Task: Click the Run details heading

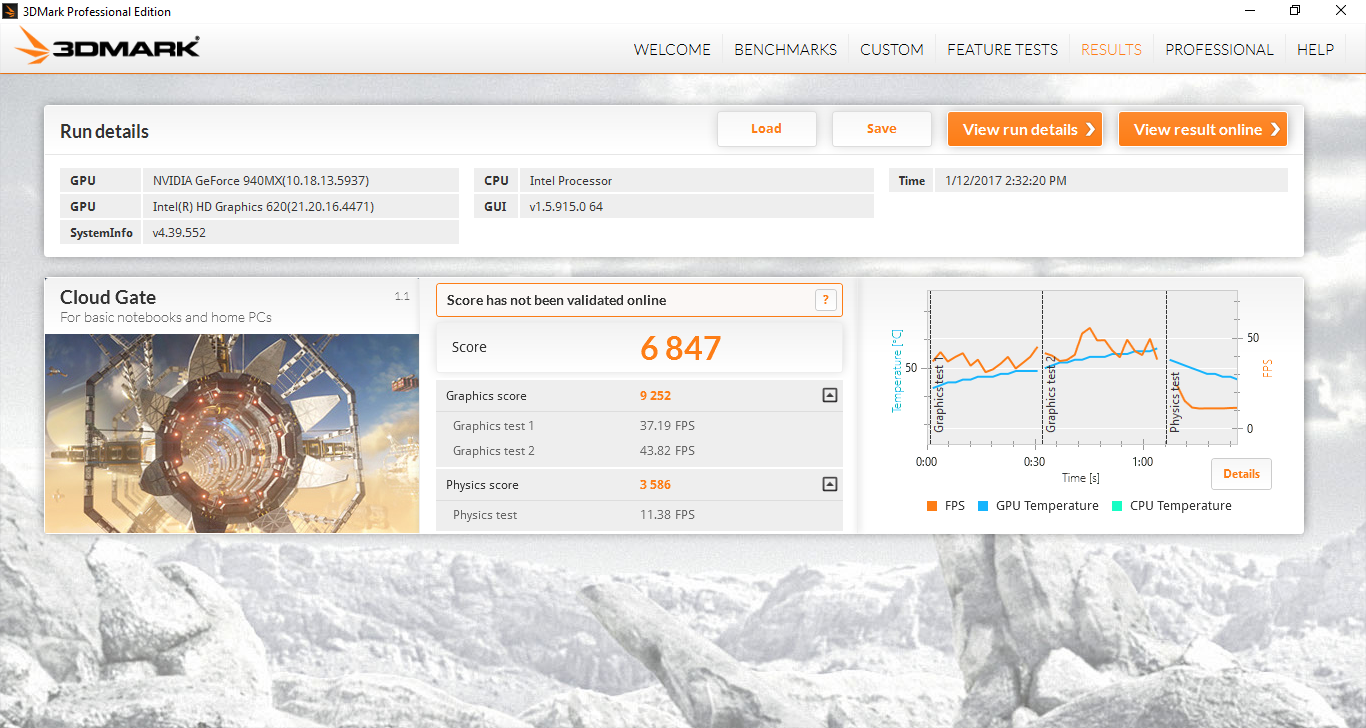Action: point(104,131)
